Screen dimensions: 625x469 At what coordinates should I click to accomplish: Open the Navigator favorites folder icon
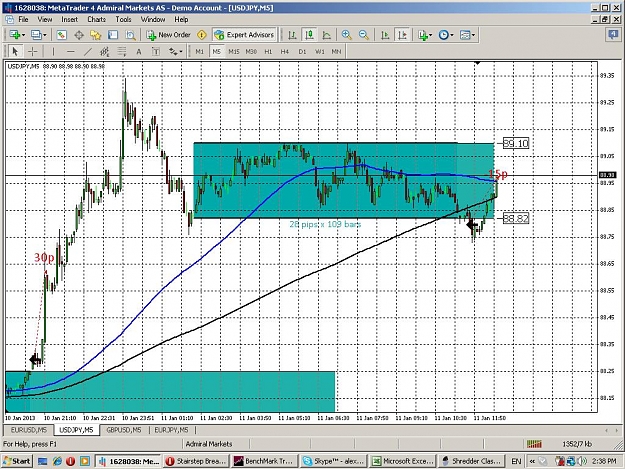click(x=96, y=35)
